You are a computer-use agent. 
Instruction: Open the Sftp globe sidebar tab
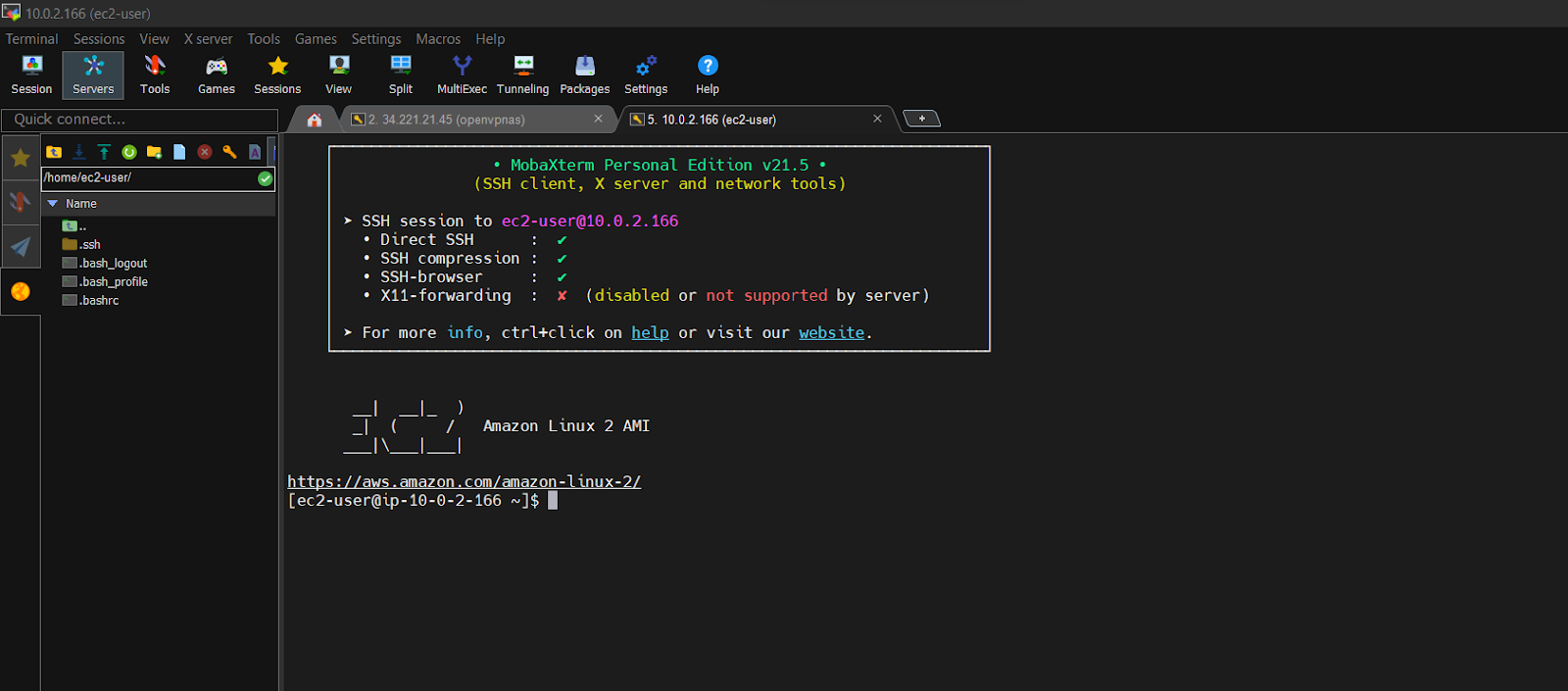[20, 291]
